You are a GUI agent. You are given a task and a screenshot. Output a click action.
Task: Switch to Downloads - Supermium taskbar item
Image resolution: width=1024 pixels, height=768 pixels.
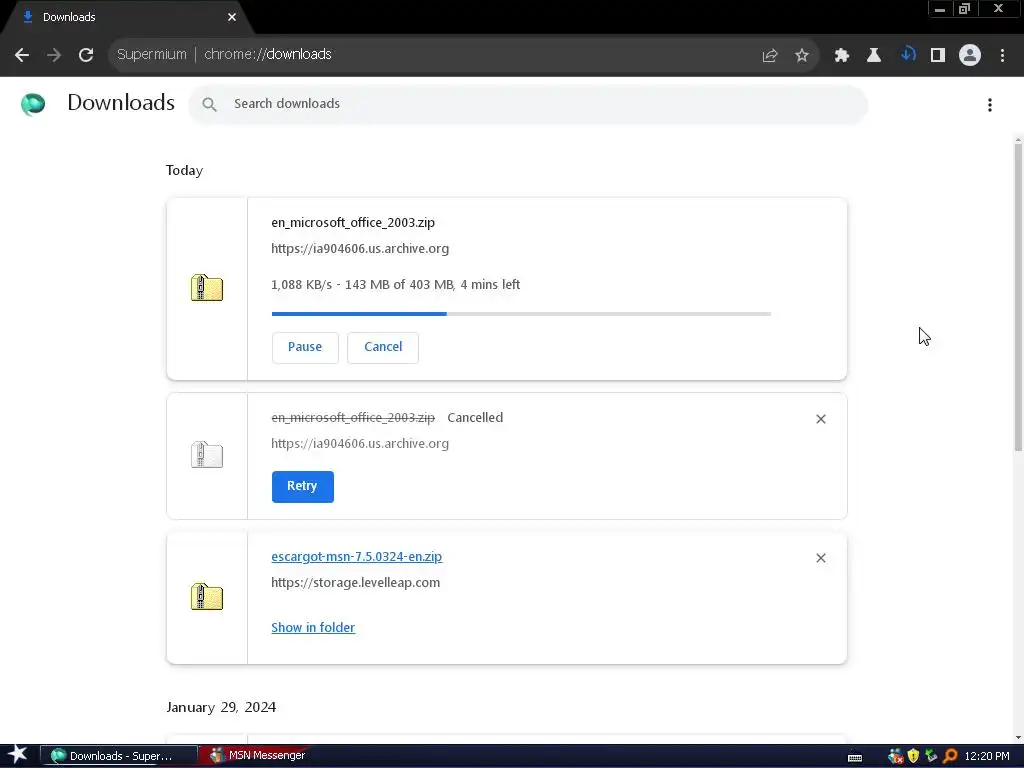119,756
